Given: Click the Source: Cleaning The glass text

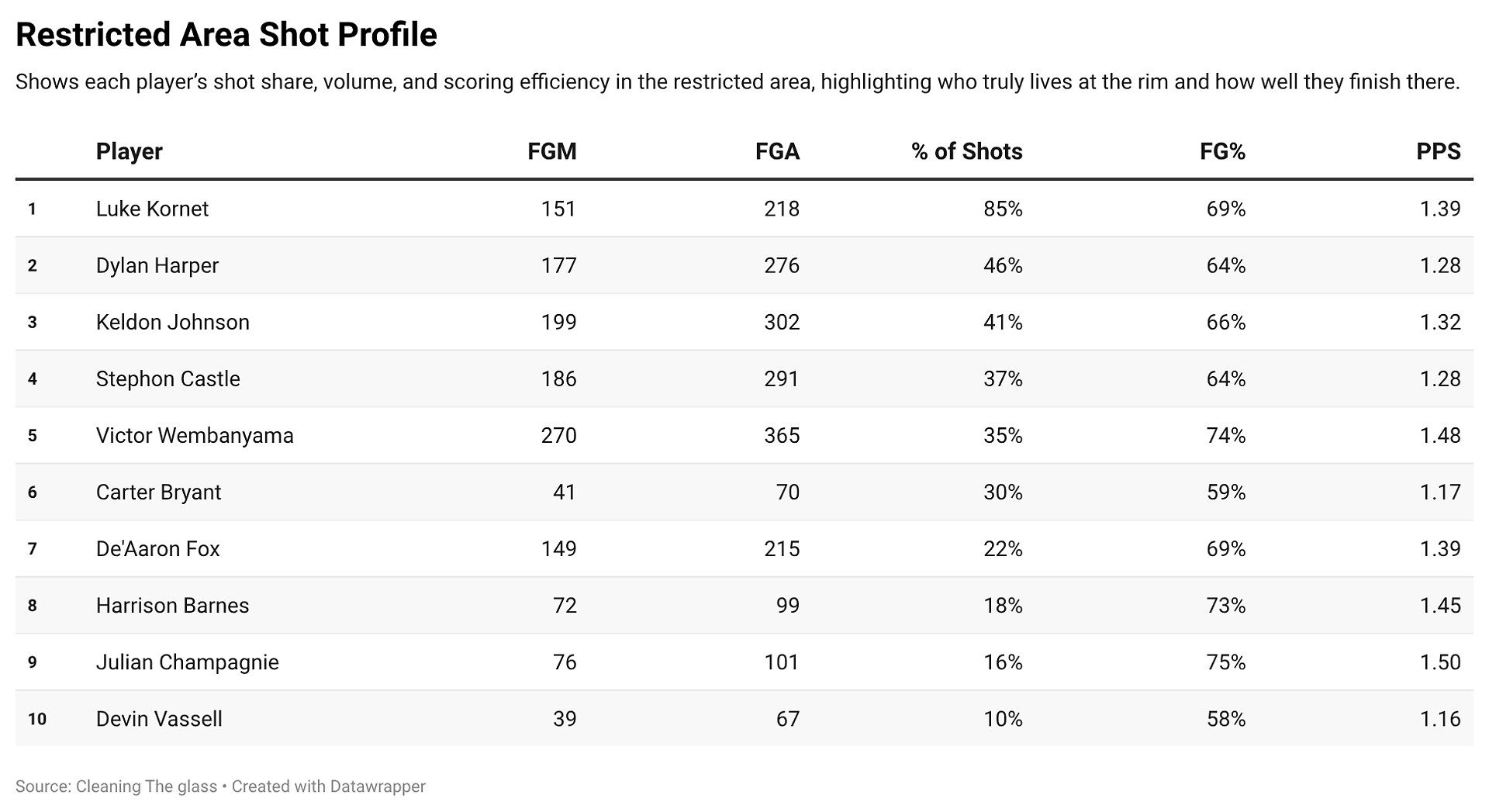Looking at the screenshot, I should (116, 786).
